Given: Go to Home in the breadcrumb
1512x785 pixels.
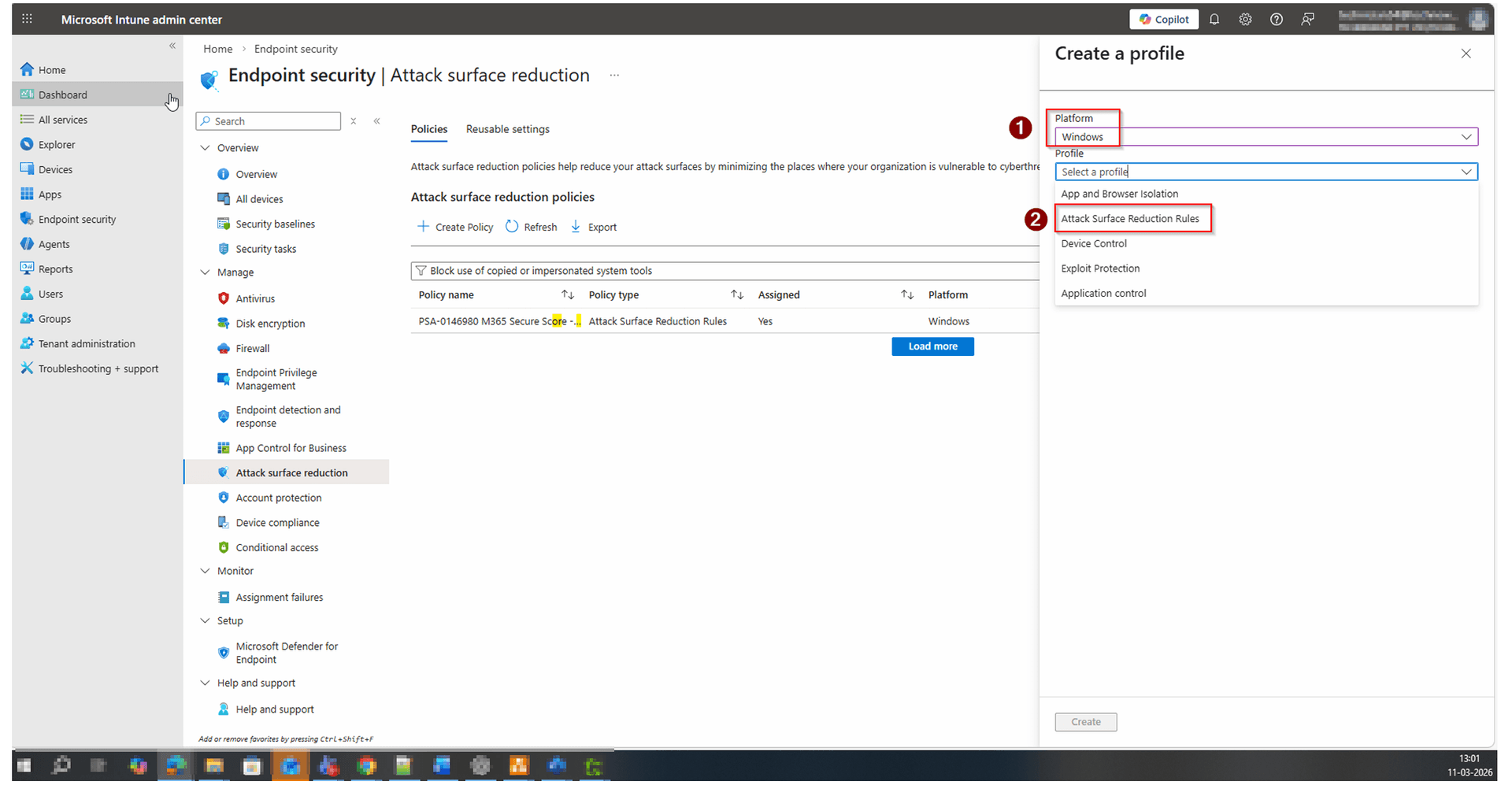Looking at the screenshot, I should click(218, 49).
